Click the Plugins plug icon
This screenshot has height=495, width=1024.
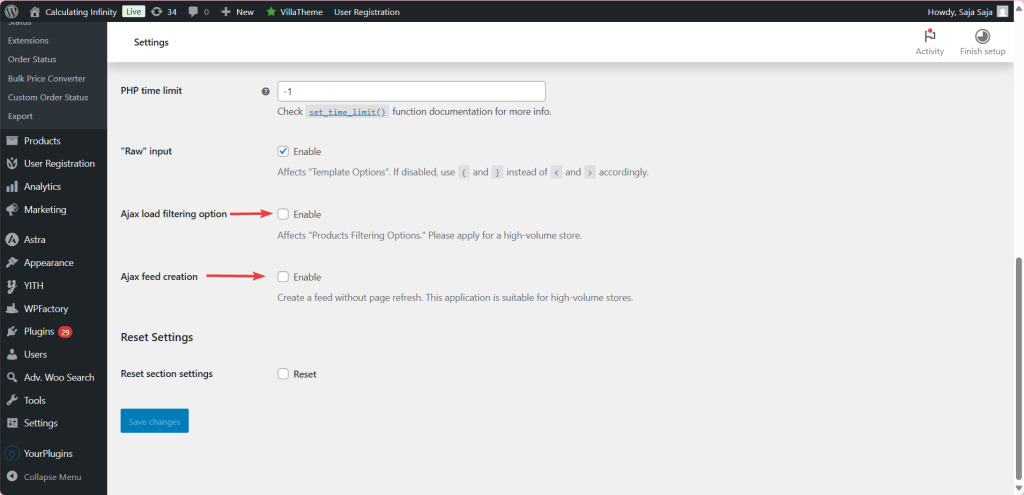pos(12,332)
